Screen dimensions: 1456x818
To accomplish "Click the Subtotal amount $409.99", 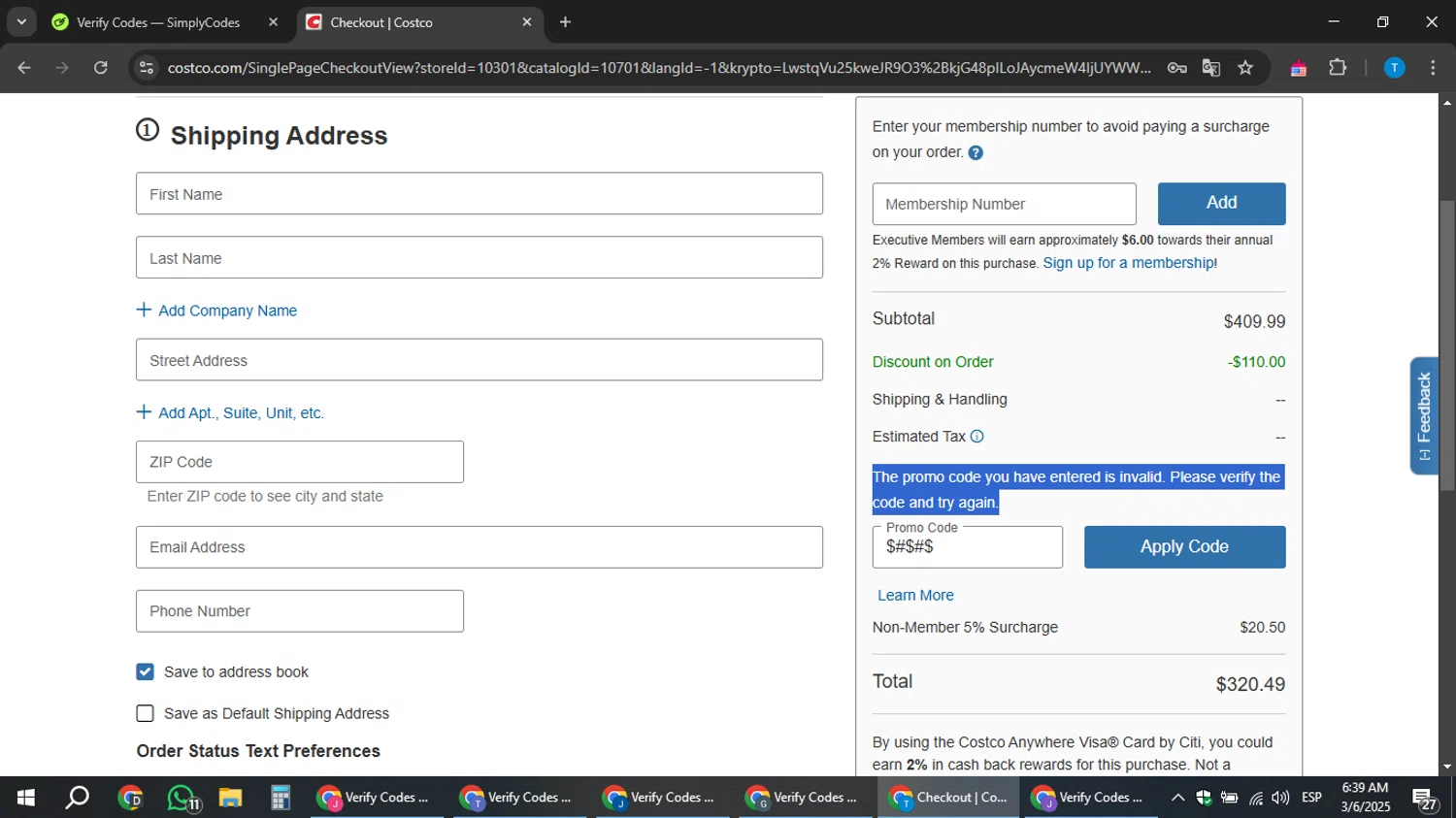I will [x=1254, y=321].
